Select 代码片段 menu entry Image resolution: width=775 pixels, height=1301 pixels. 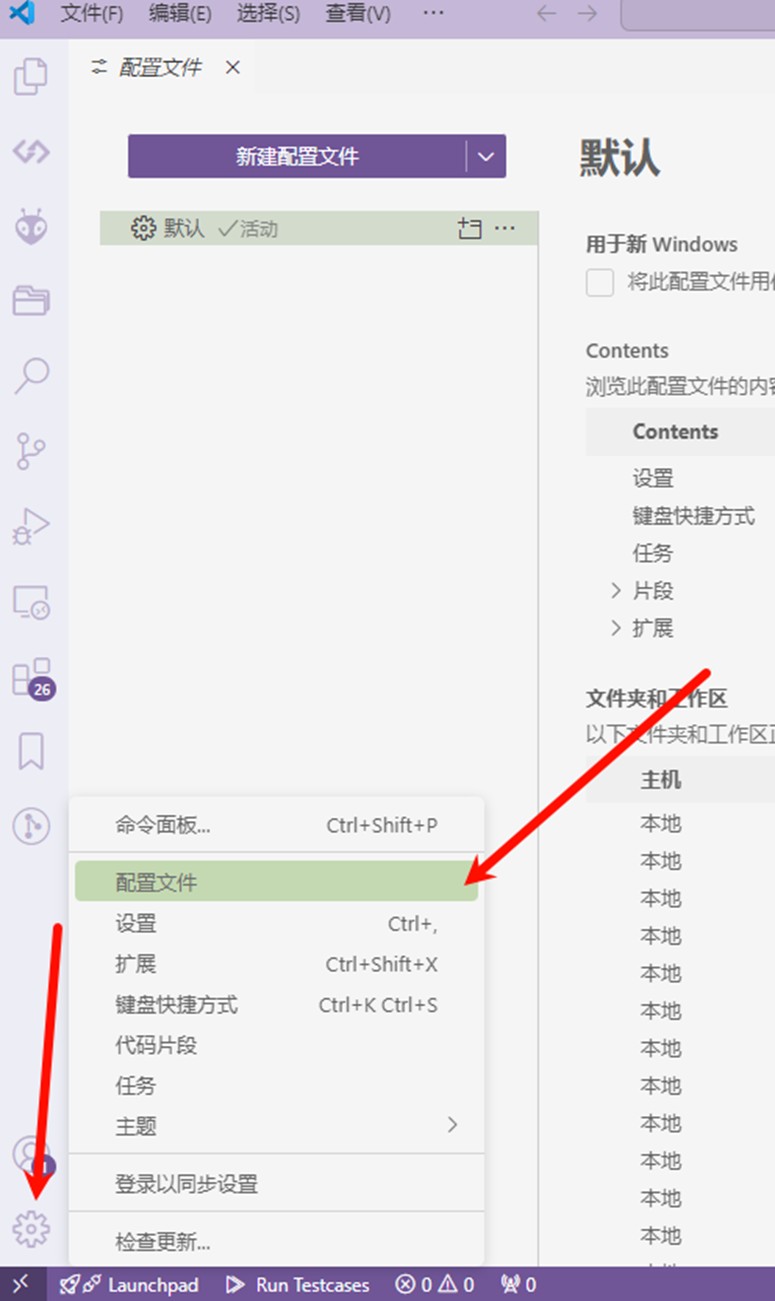point(276,1045)
